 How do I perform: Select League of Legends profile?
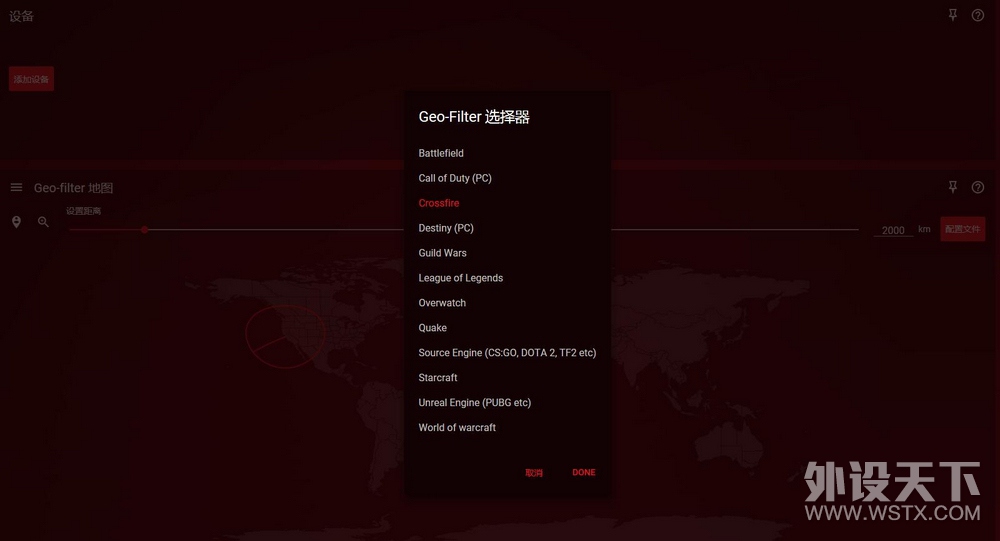(460, 278)
